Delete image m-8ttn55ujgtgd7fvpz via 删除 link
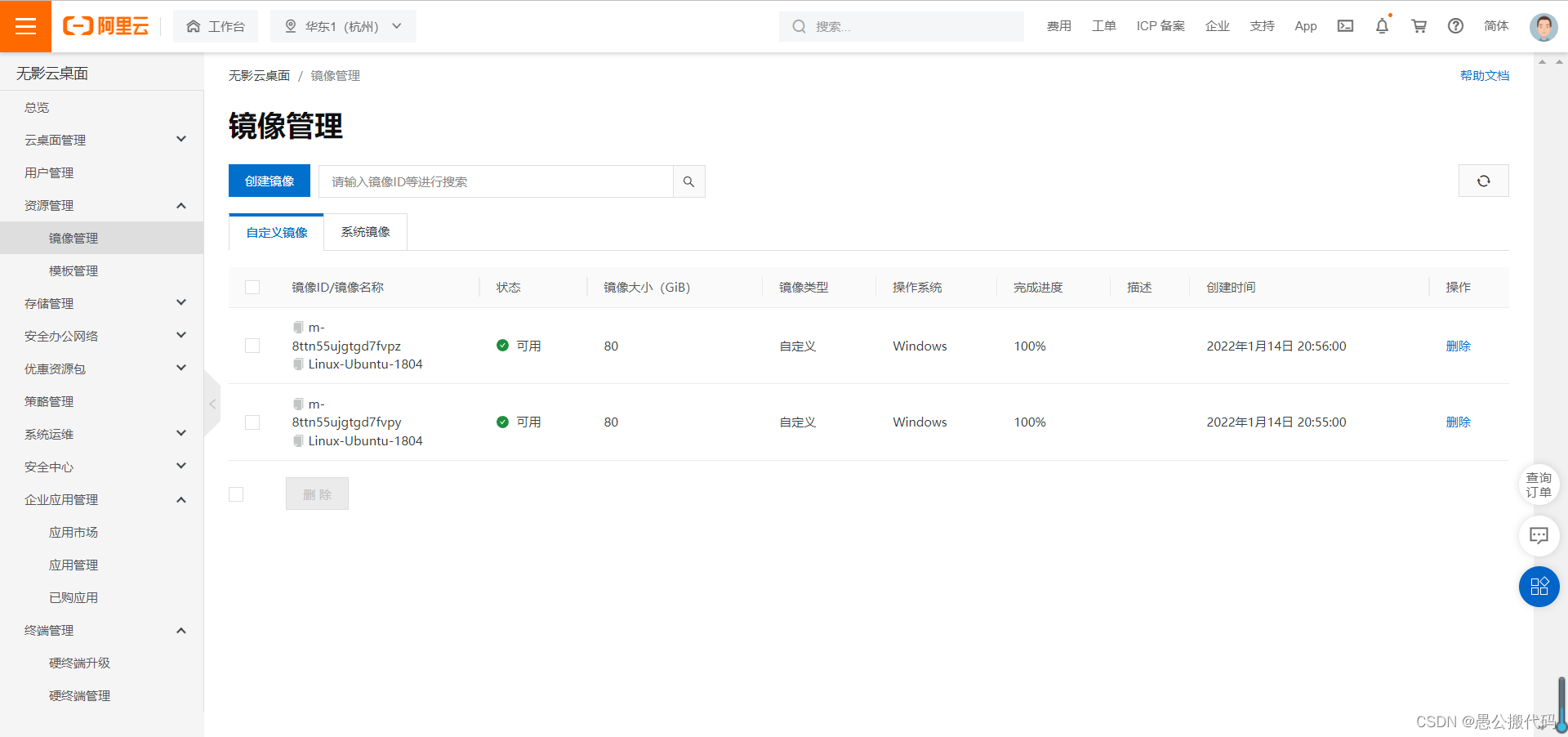Image resolution: width=1568 pixels, height=737 pixels. point(1458,346)
